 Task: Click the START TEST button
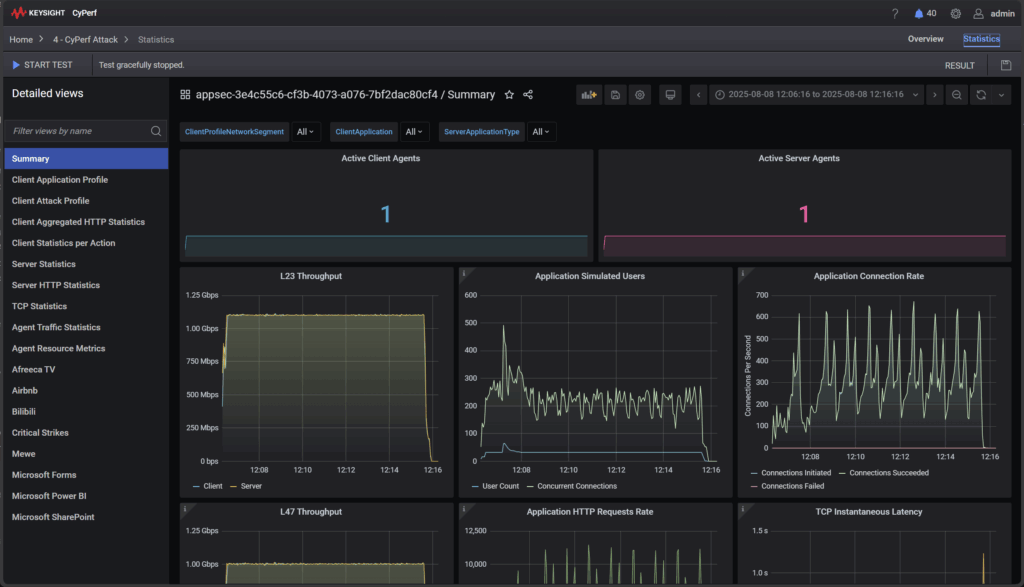click(x=42, y=65)
